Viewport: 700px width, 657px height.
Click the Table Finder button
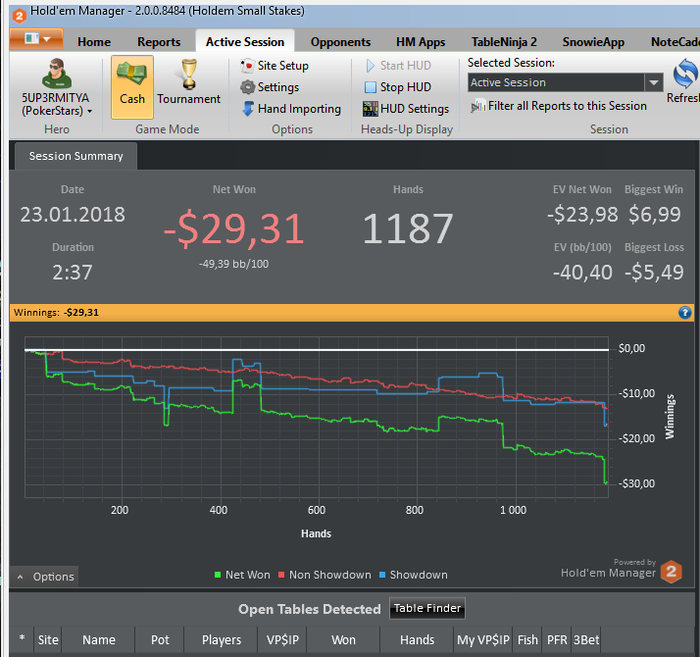[427, 608]
